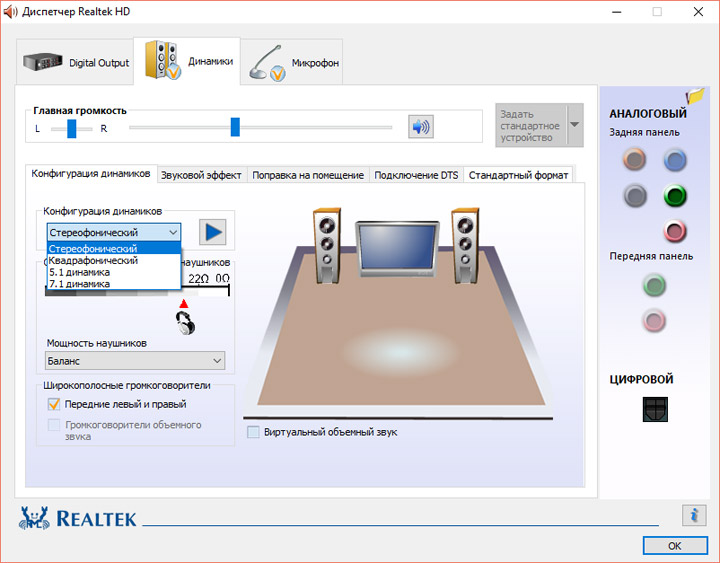Viewport: 720px width, 563px height.
Task: Play the speaker configuration test
Action: 213,232
